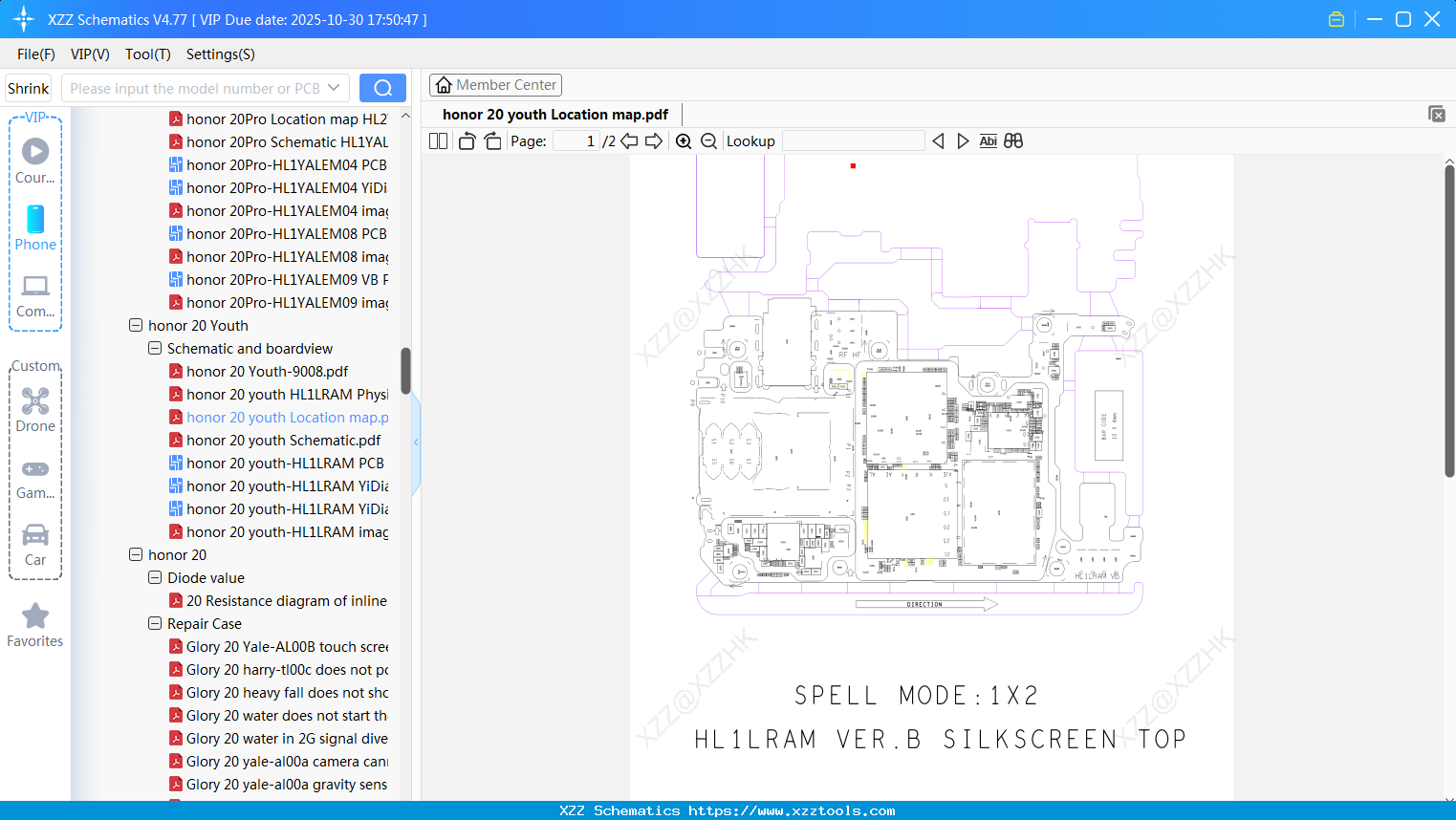Open honor 20Pro Schematic HL1YAL file

coord(287,142)
